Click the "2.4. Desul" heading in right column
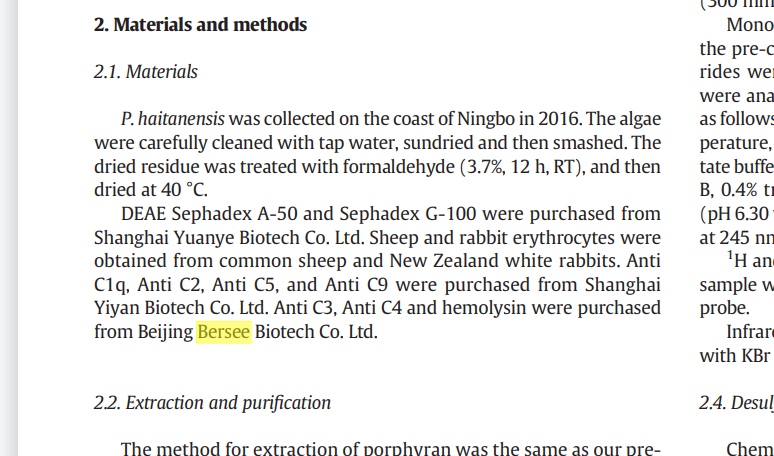The width and height of the screenshot is (774, 456). click(x=736, y=403)
